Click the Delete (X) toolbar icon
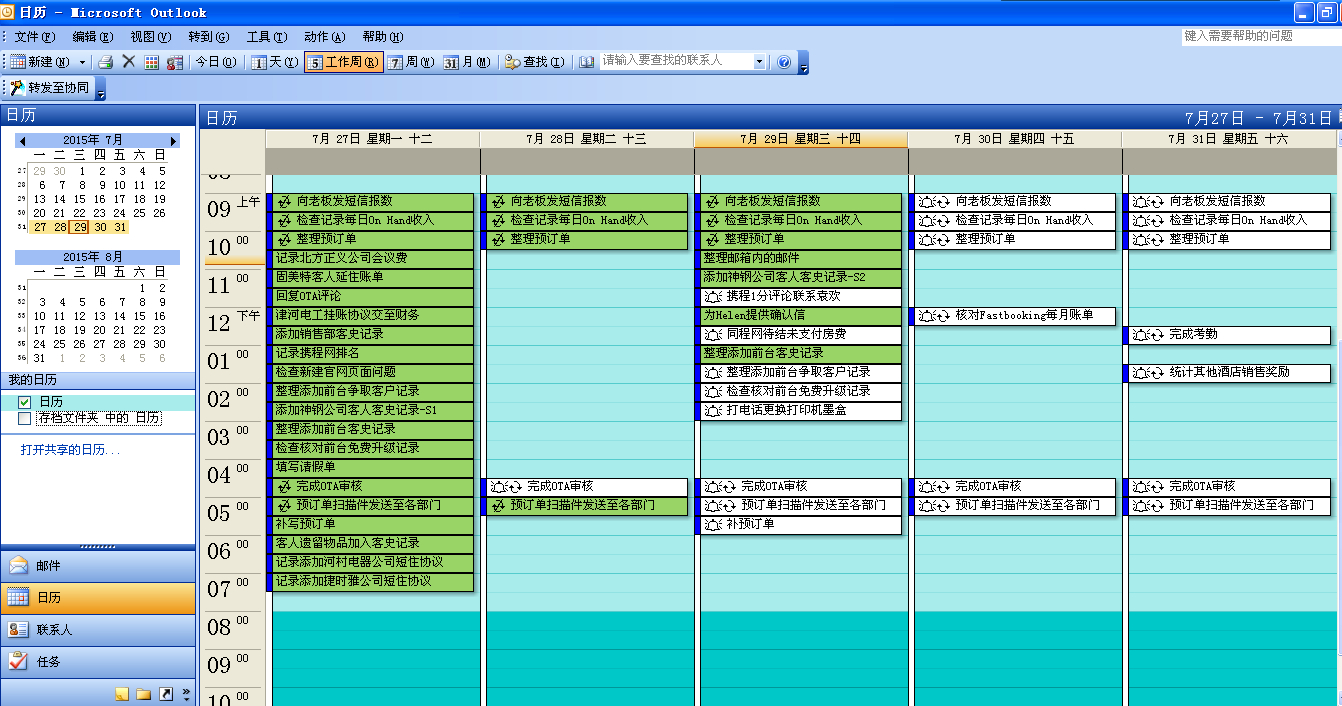The image size is (1342, 706). coord(128,62)
